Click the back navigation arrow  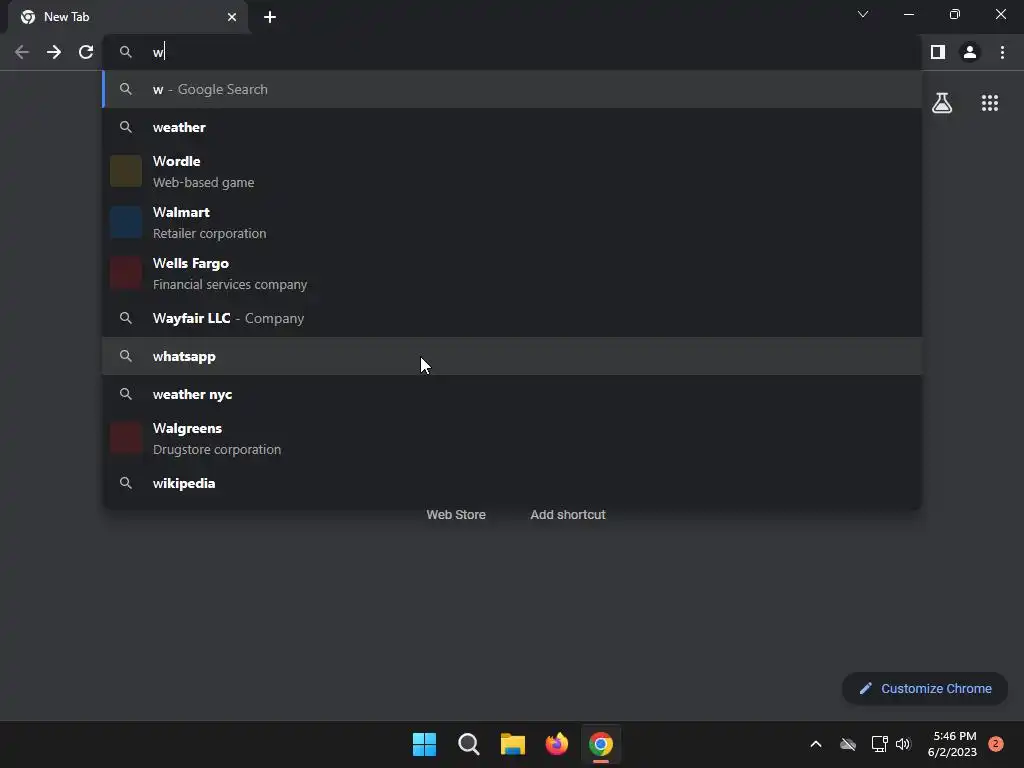coord(22,52)
